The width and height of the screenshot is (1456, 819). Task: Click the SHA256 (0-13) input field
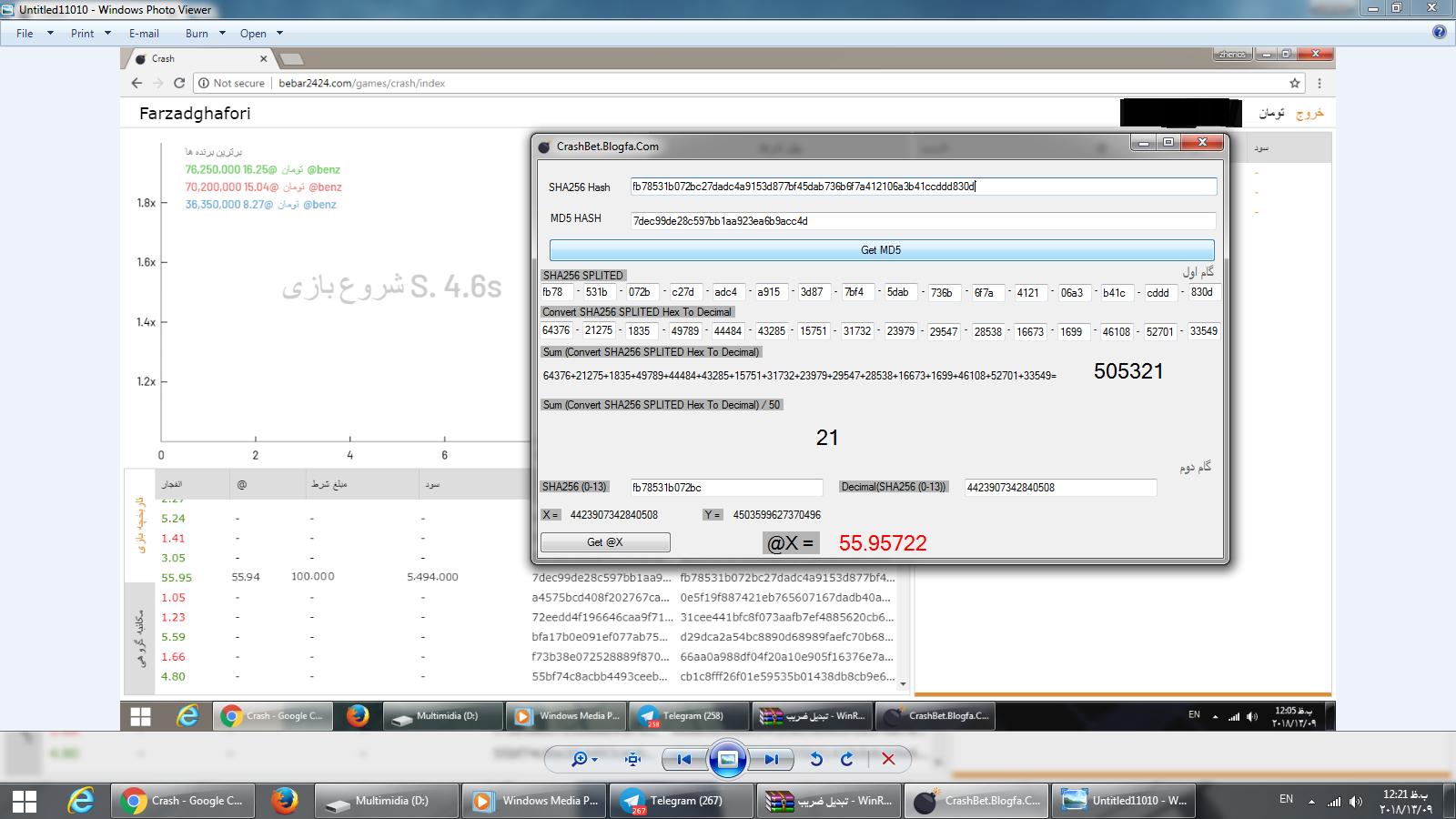pos(726,488)
